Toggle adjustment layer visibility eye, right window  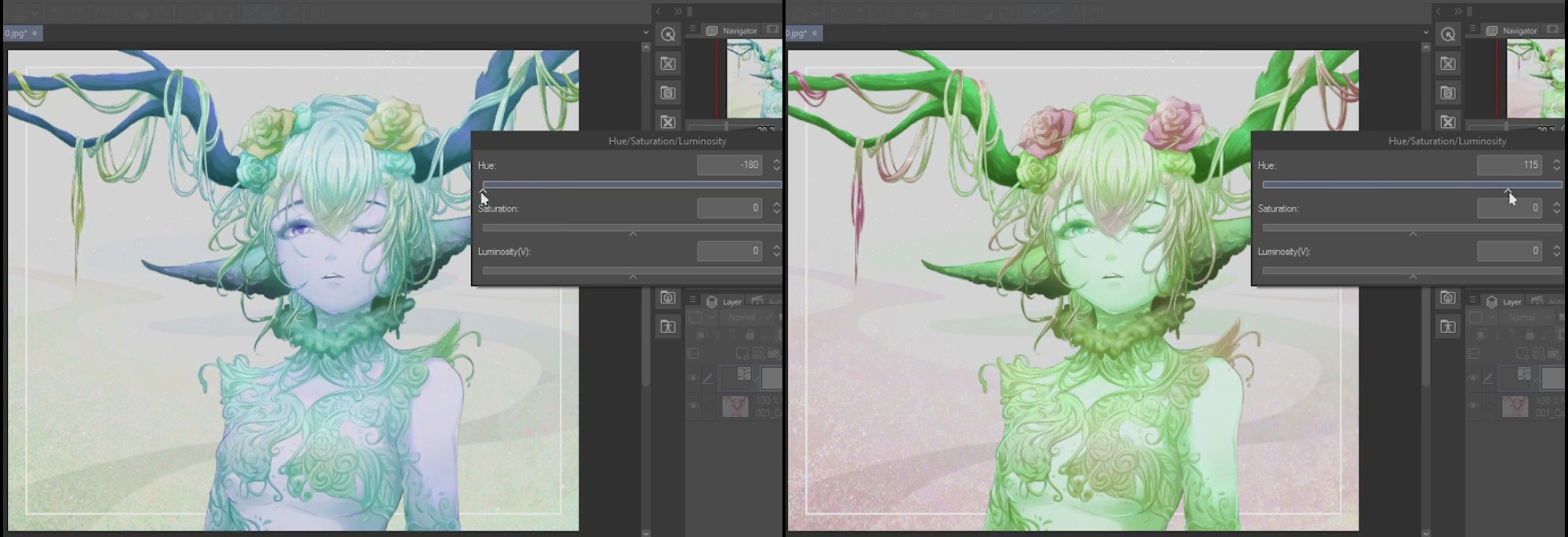click(x=1473, y=379)
